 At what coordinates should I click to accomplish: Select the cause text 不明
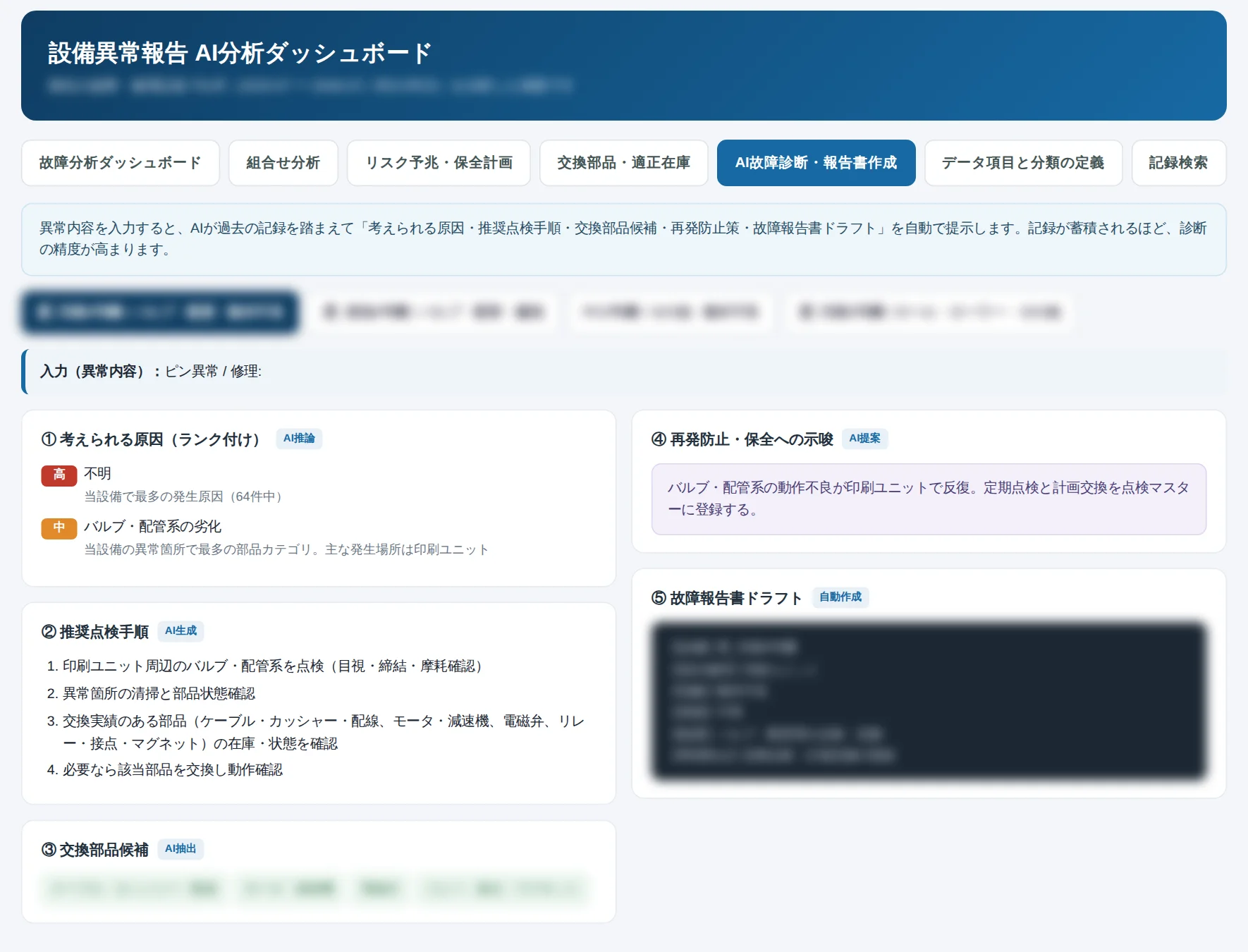[98, 473]
